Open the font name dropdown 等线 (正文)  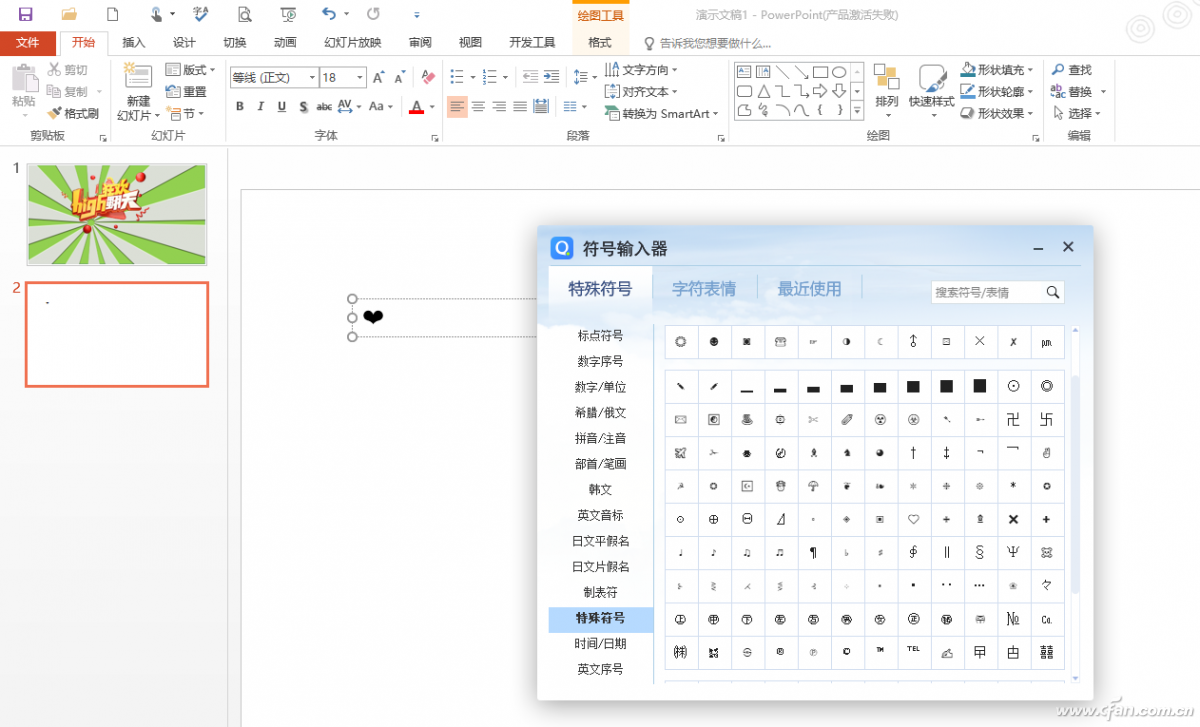312,77
